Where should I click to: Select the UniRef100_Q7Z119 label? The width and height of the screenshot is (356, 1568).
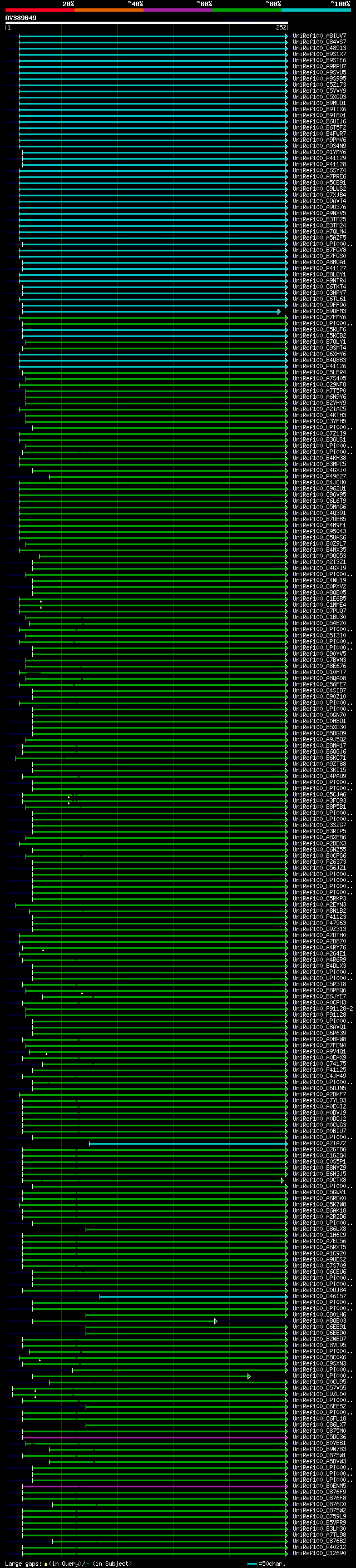coord(319,433)
